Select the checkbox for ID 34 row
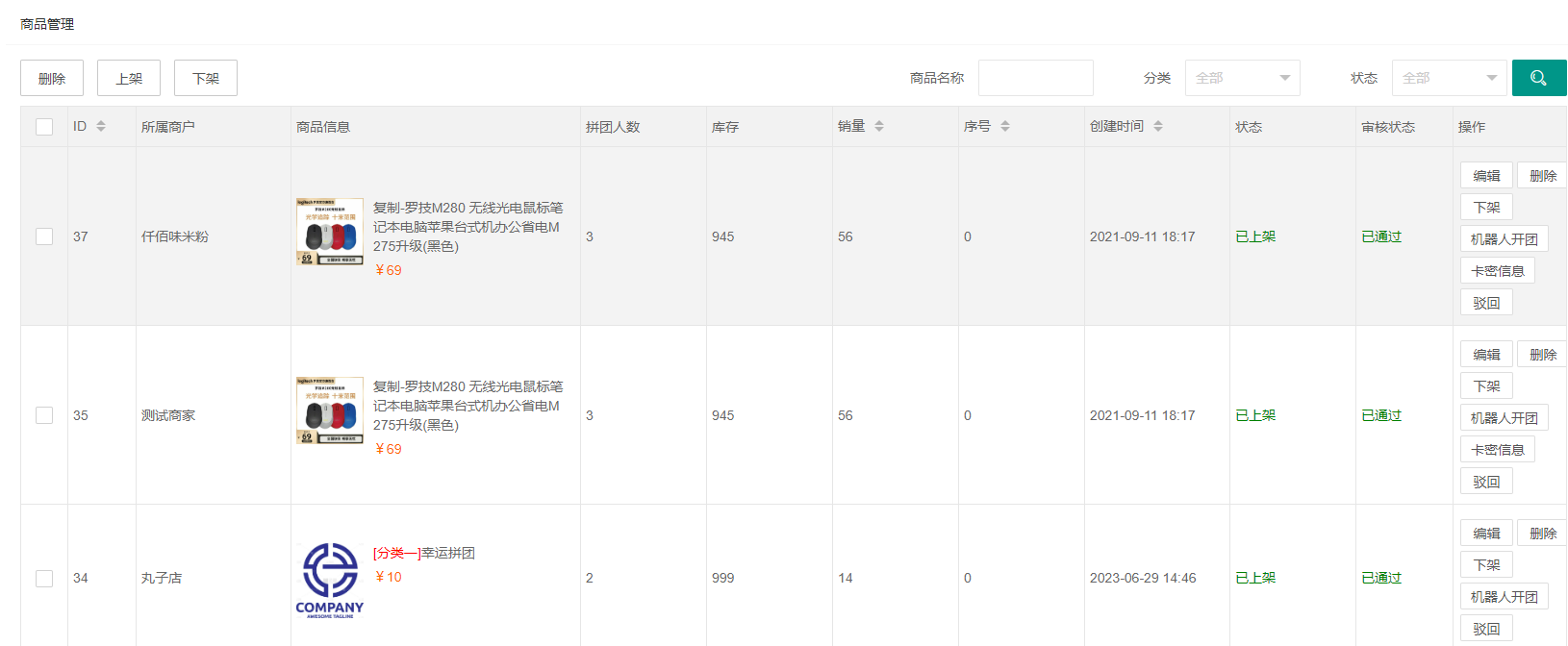The height and width of the screenshot is (646, 1568). coord(44,578)
